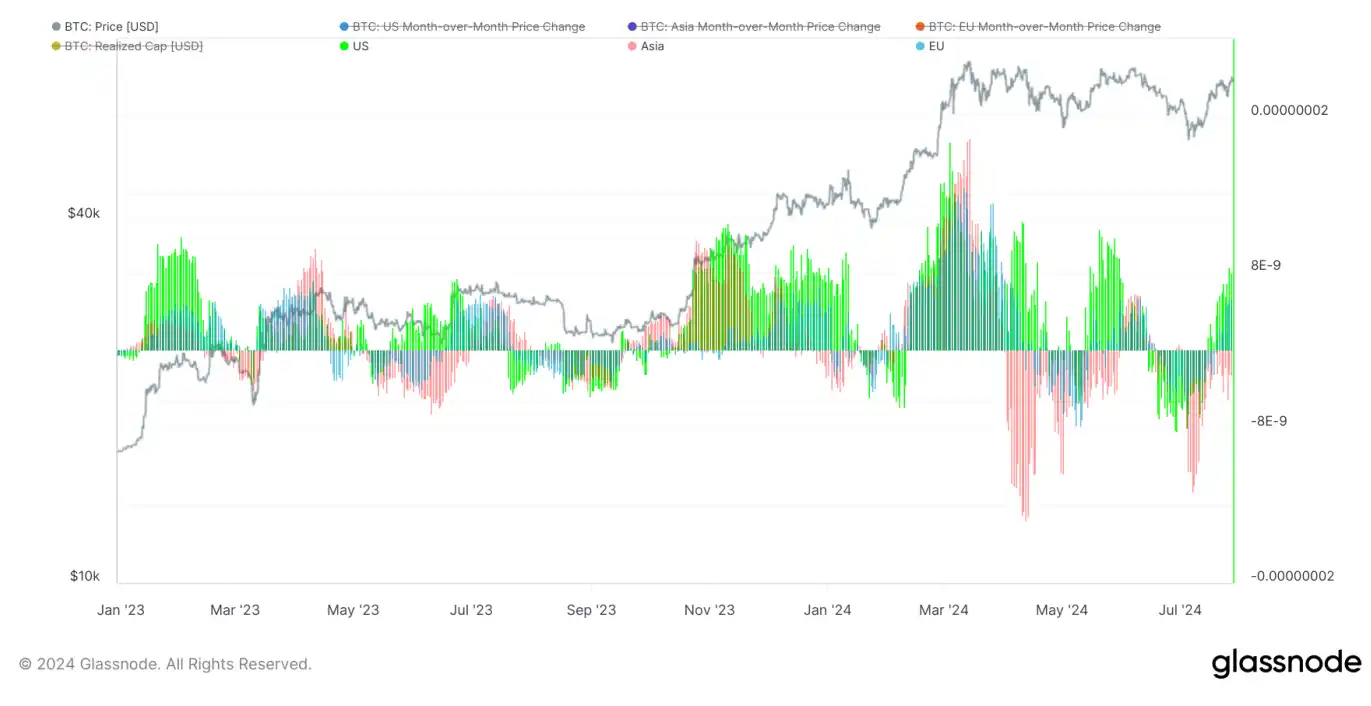Enable BTC: EU Month-over-Month Price Change label
Screen dimensions: 1371x706
point(1045,27)
